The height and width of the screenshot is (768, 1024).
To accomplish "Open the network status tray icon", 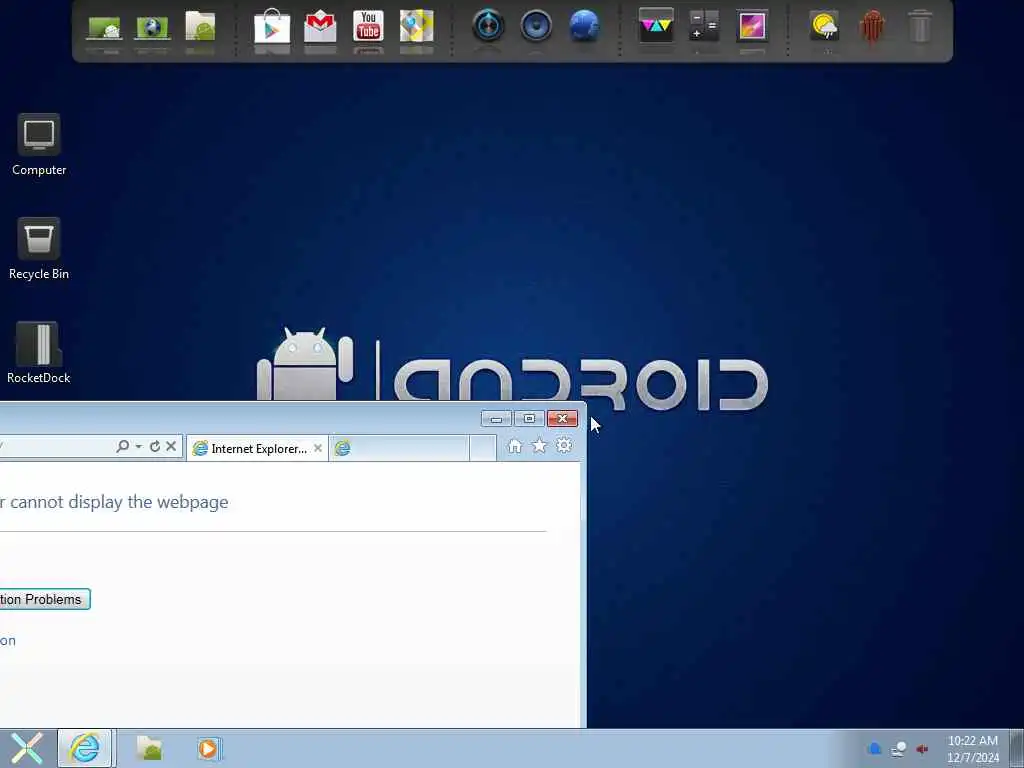I will (x=899, y=749).
